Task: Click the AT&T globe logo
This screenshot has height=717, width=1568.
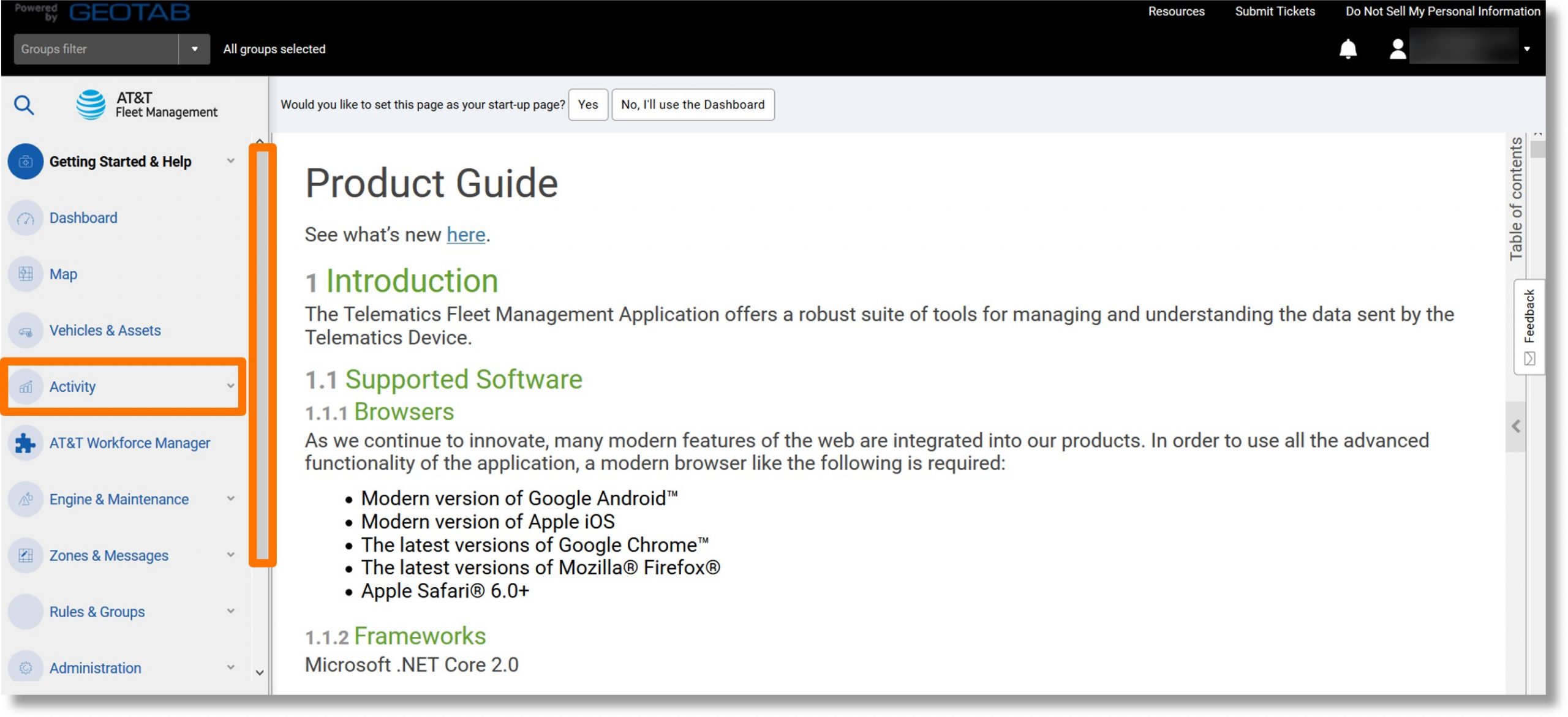Action: coord(91,105)
